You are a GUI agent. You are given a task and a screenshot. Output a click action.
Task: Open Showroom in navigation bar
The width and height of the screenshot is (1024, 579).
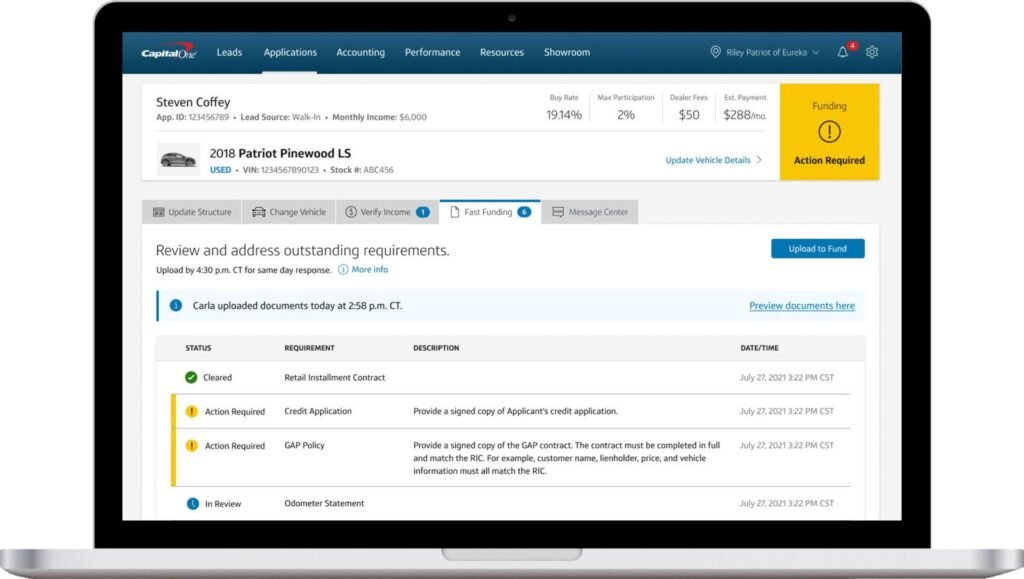(567, 52)
